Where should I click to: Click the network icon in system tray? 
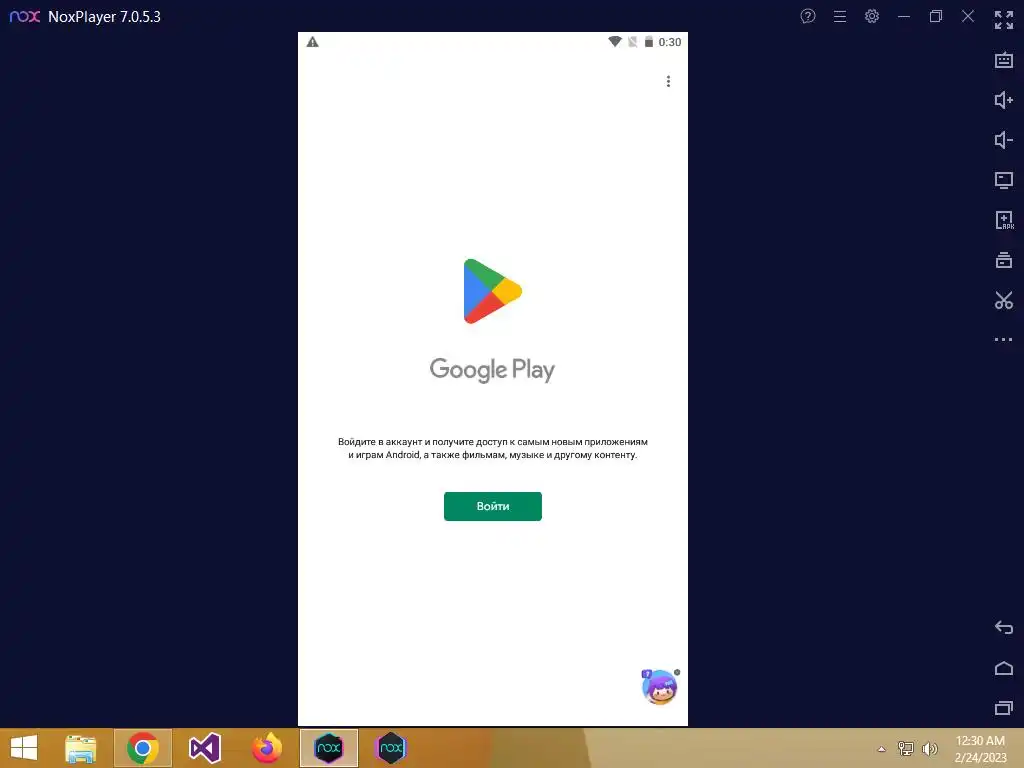906,748
